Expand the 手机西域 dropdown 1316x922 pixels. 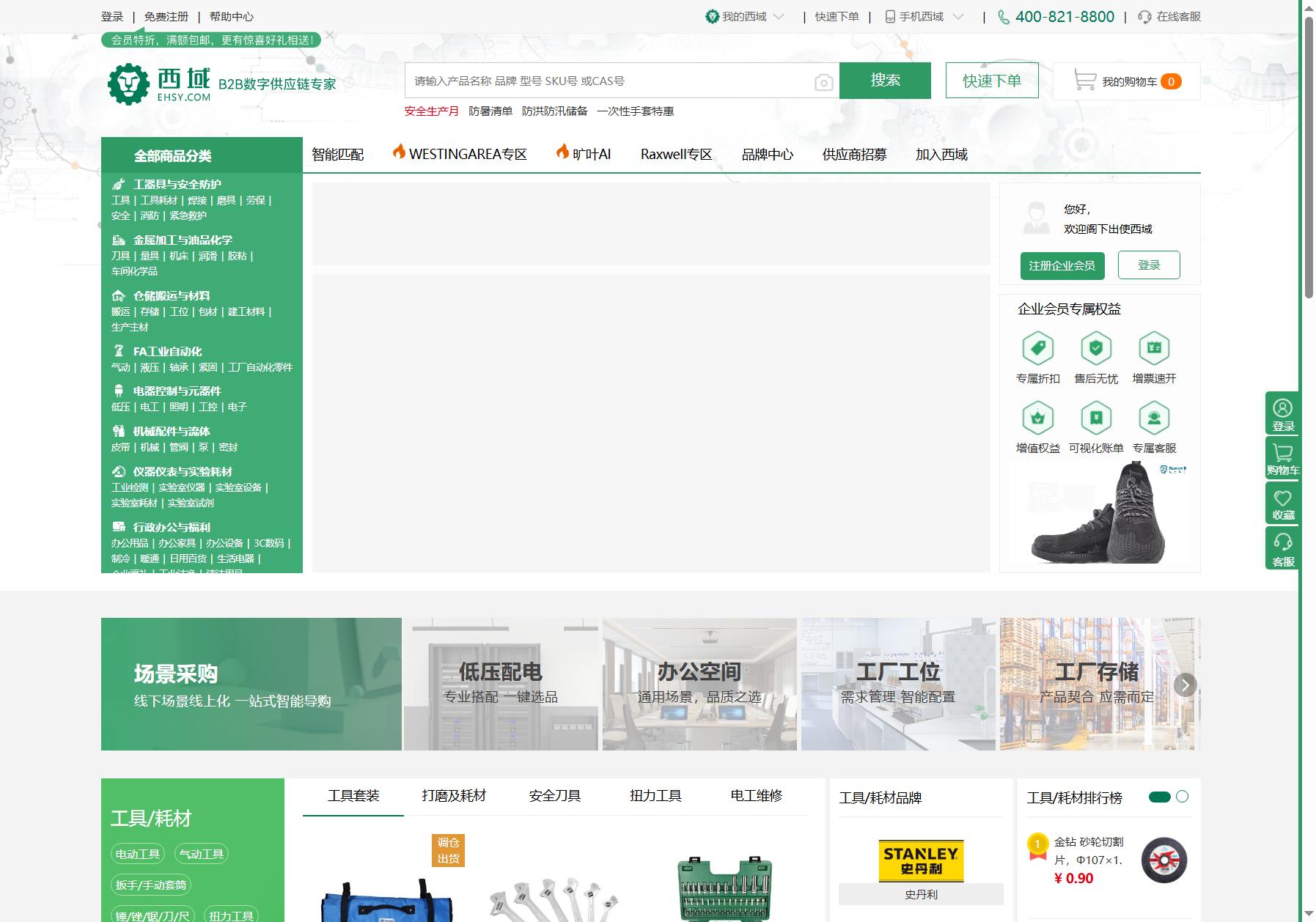click(957, 16)
